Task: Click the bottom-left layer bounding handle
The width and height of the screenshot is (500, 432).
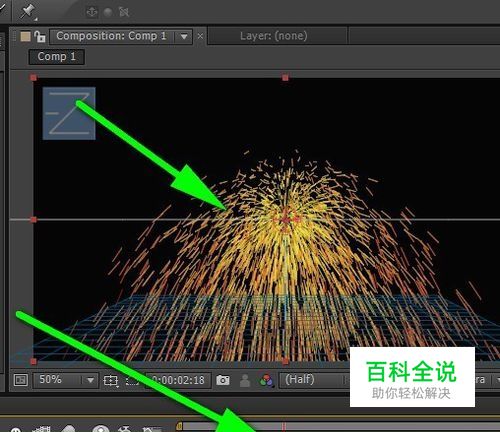Action: click(33, 361)
